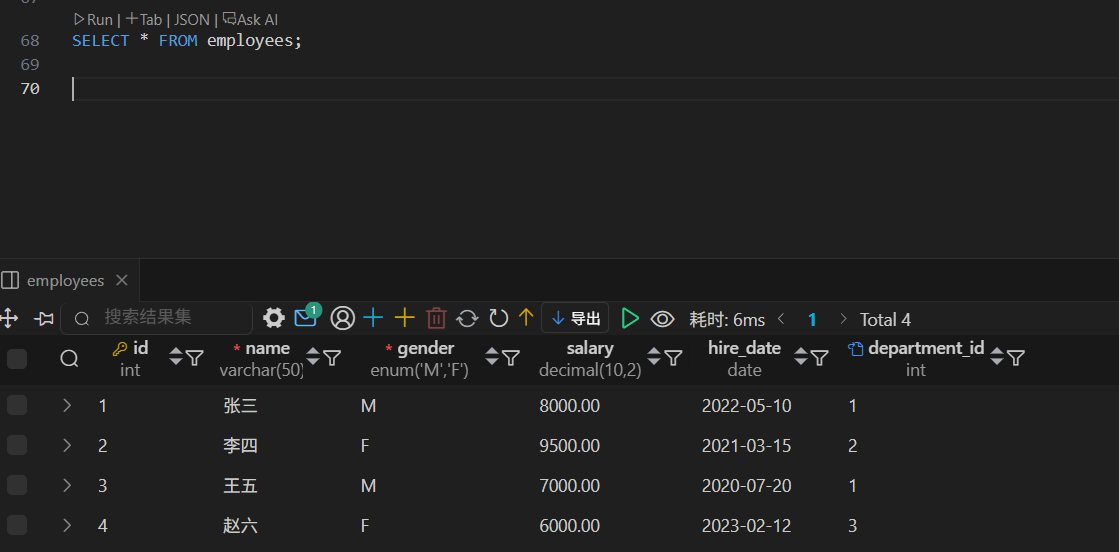The width and height of the screenshot is (1119, 552).
Task: Click Ask AI code lens
Action: tap(250, 20)
